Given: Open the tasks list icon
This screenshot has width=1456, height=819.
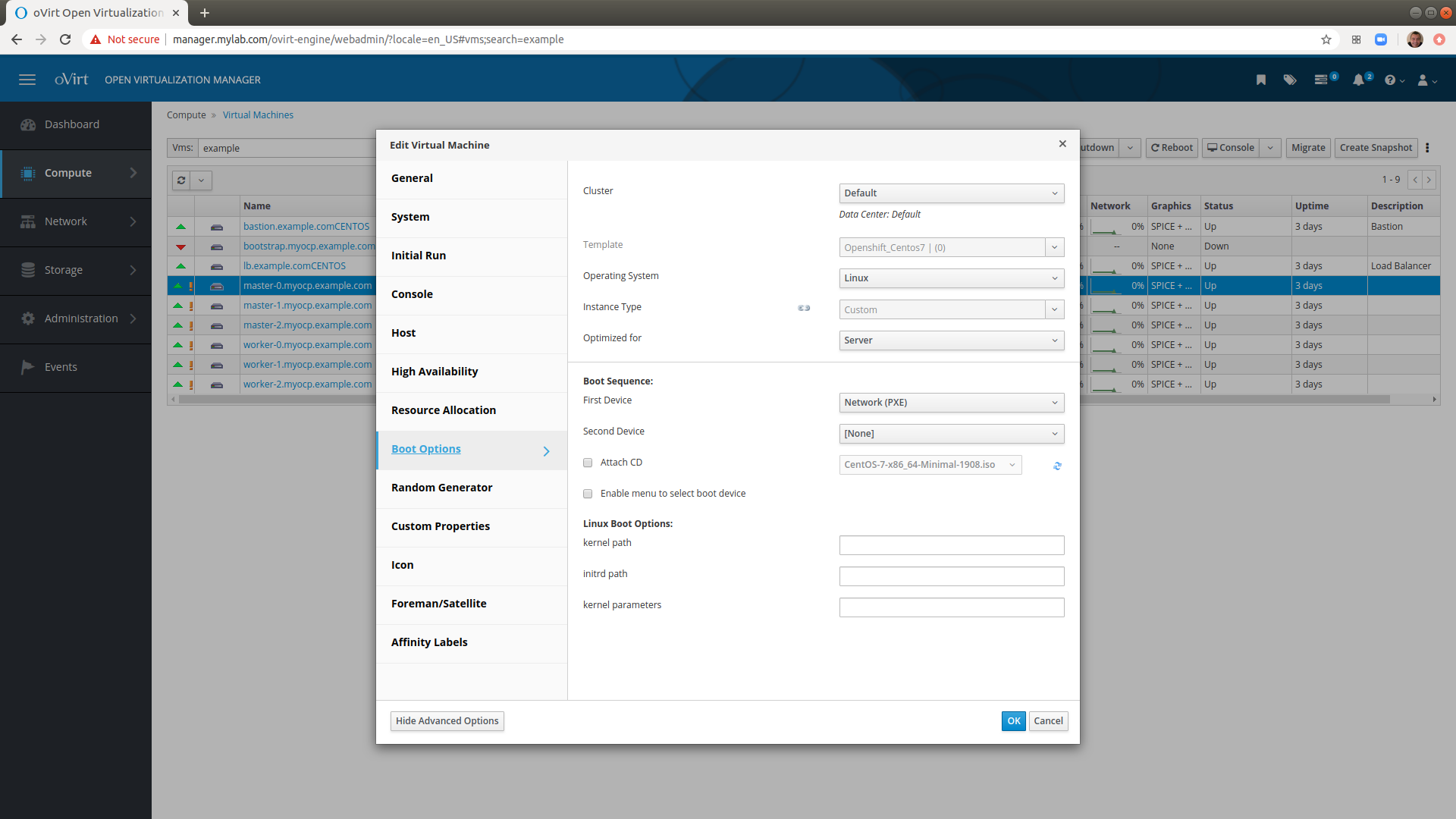Looking at the screenshot, I should pos(1322,80).
